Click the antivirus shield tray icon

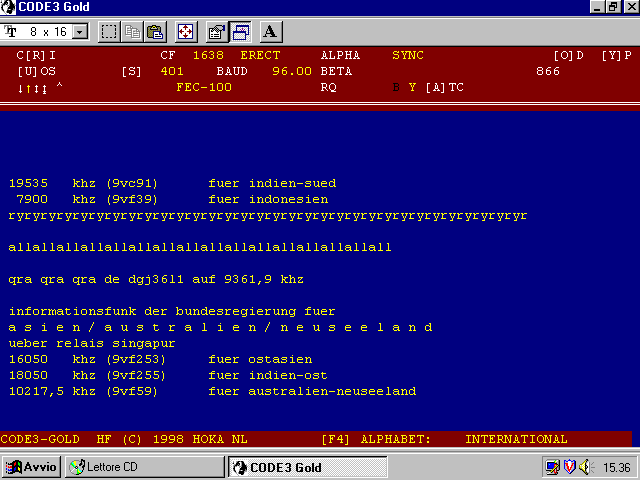tap(568, 467)
